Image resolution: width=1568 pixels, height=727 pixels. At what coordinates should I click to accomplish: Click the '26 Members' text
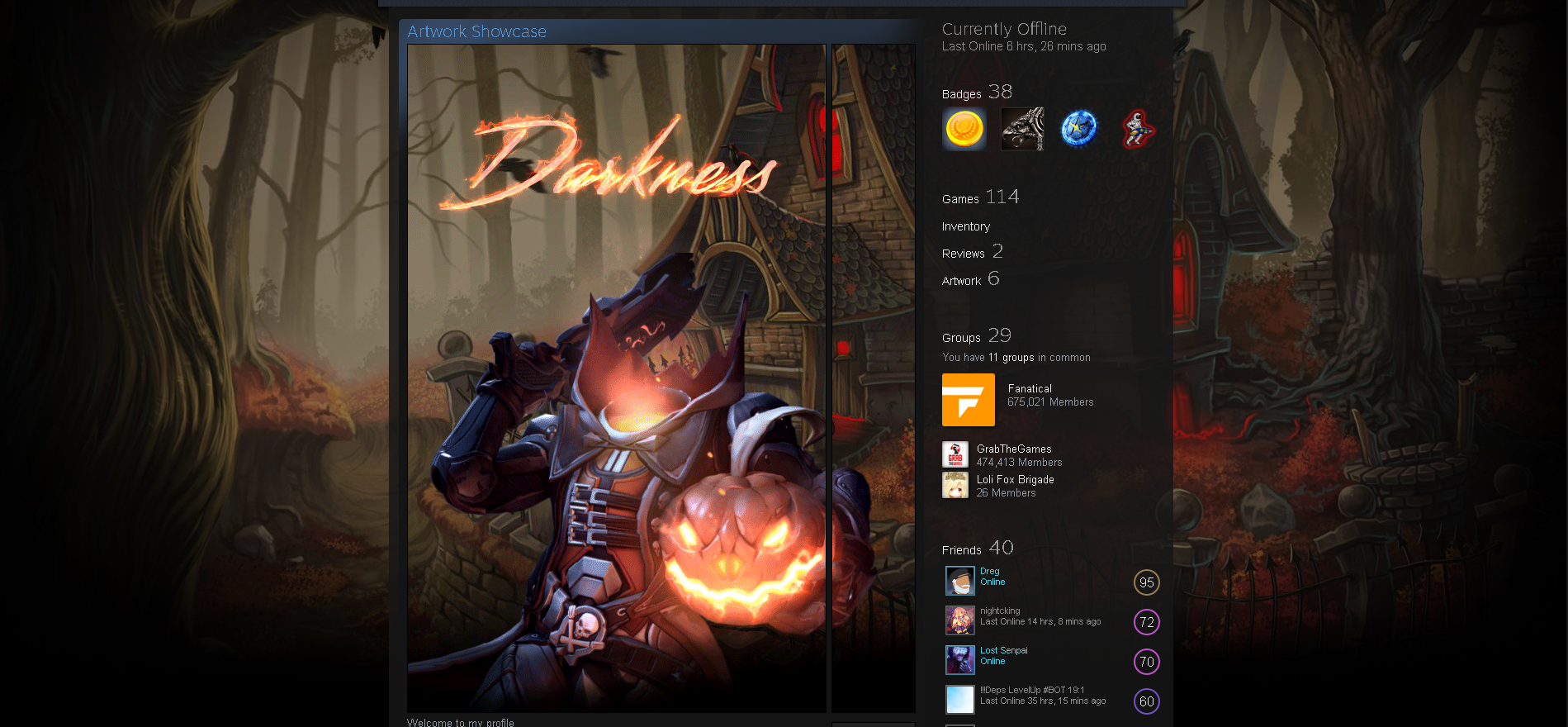point(1006,493)
